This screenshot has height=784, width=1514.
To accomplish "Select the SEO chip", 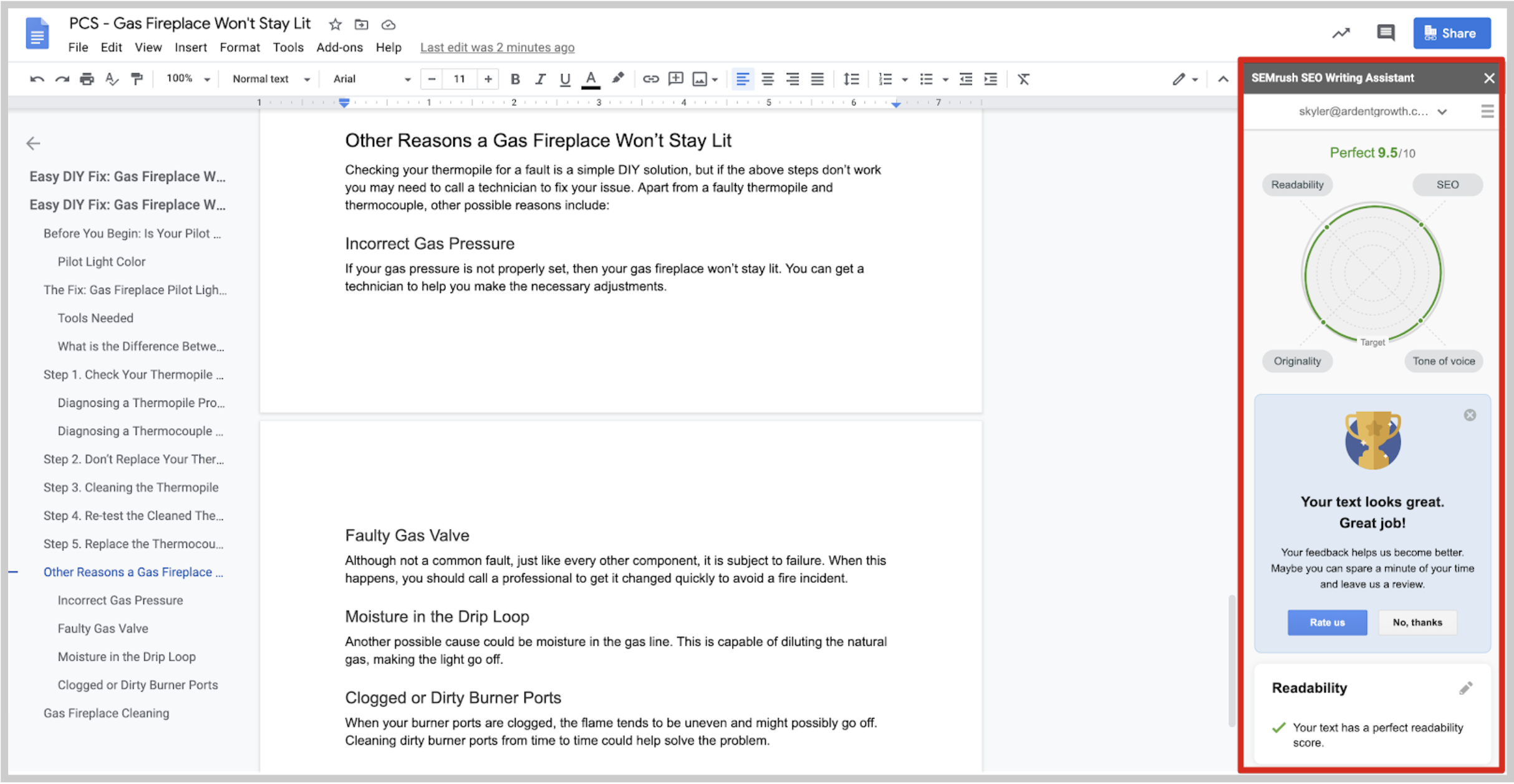I will [1447, 184].
